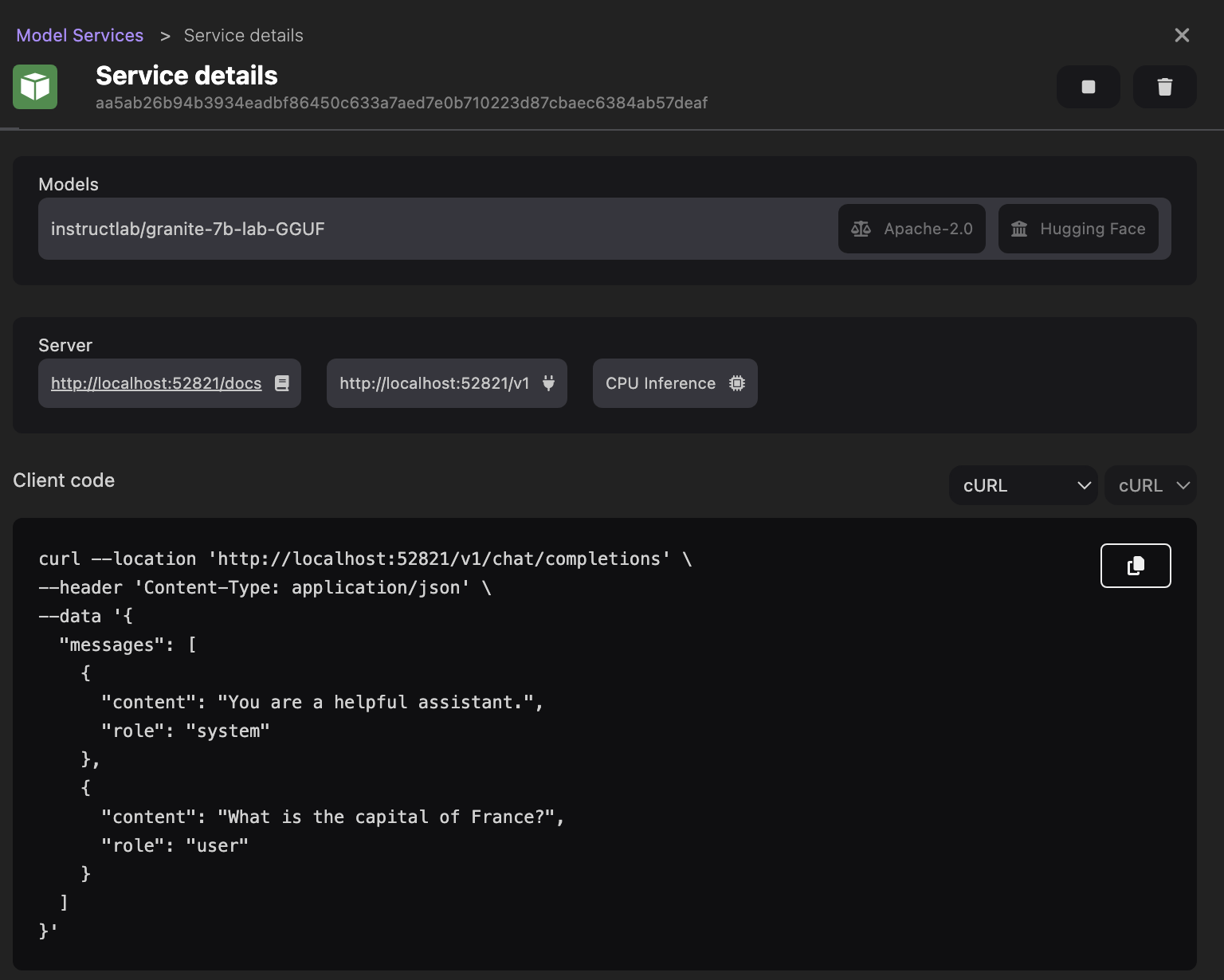Image resolution: width=1224 pixels, height=980 pixels.
Task: Click the Apache-2.0 license label
Action: (928, 229)
